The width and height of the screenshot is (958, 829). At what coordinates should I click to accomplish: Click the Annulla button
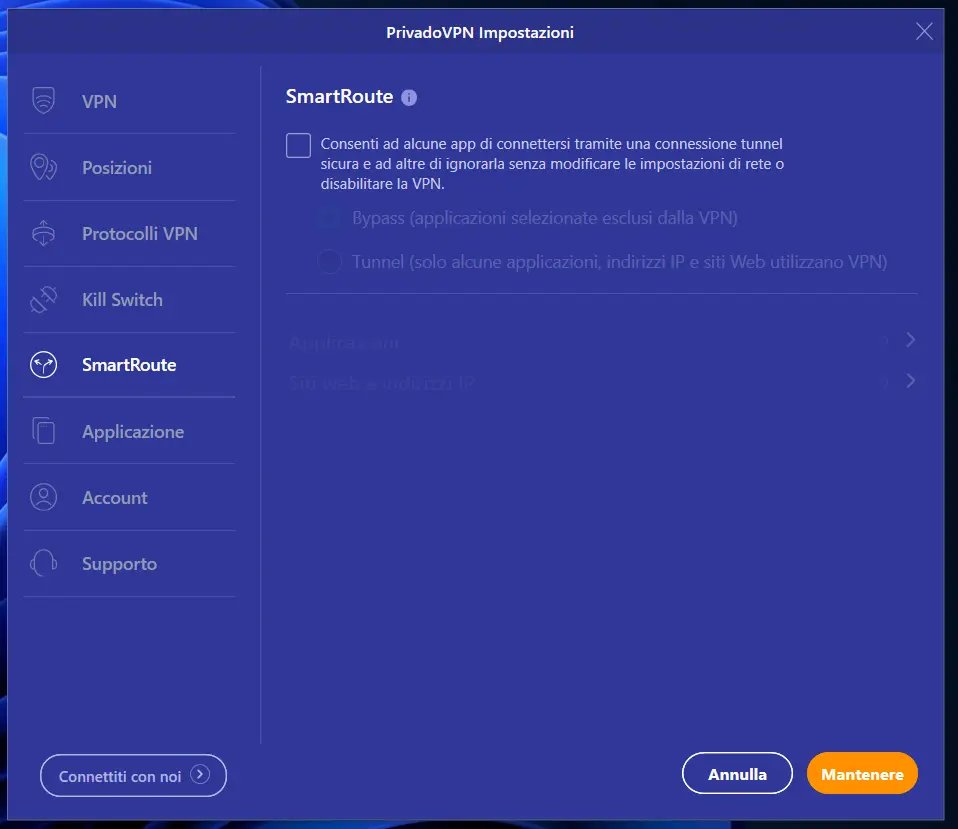737,773
